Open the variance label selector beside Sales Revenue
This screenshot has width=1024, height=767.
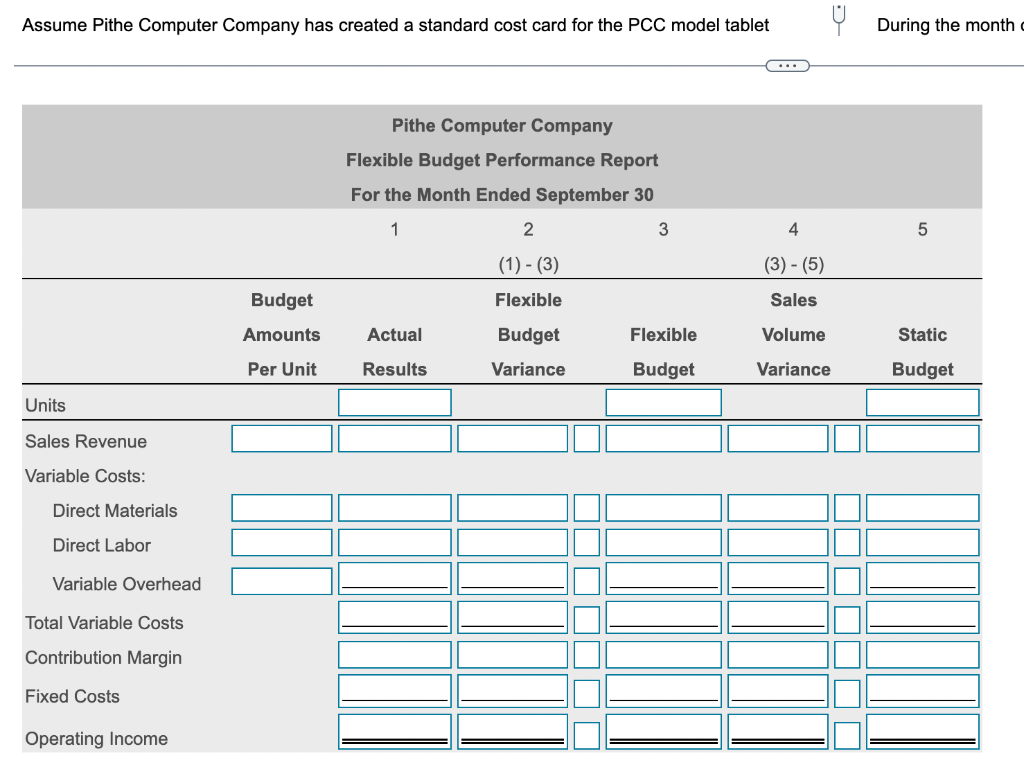587,438
